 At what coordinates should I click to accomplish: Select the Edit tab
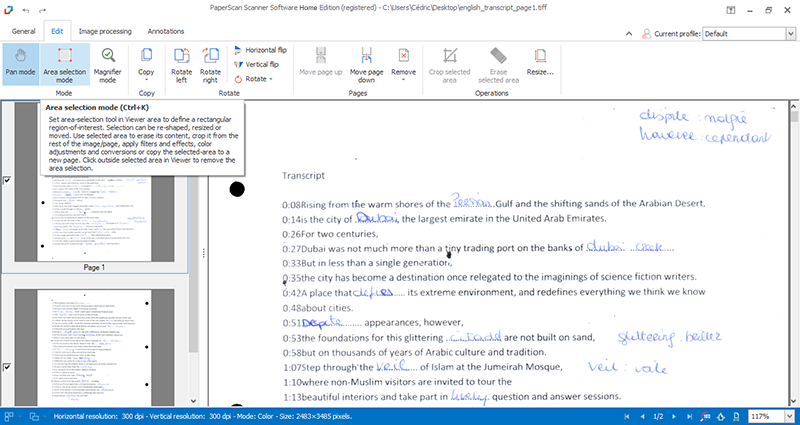point(57,31)
